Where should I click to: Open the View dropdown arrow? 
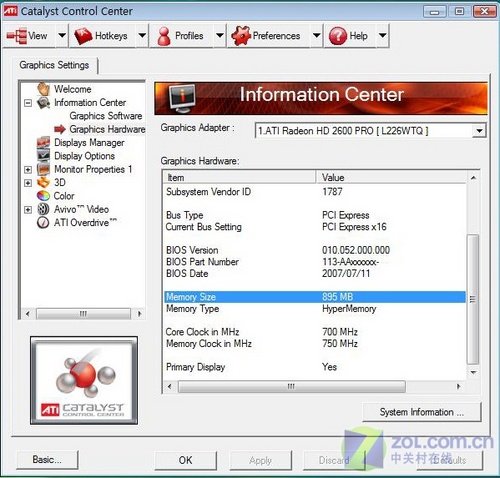62,35
